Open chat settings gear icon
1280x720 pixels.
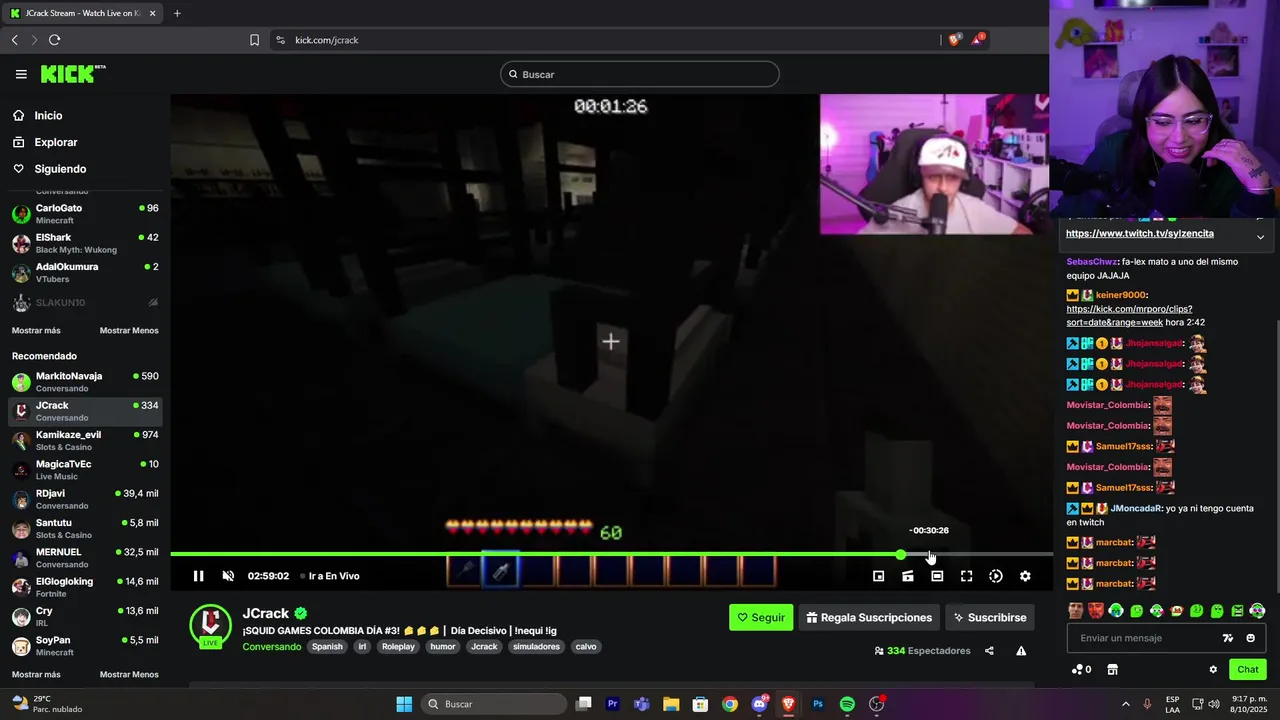1213,670
